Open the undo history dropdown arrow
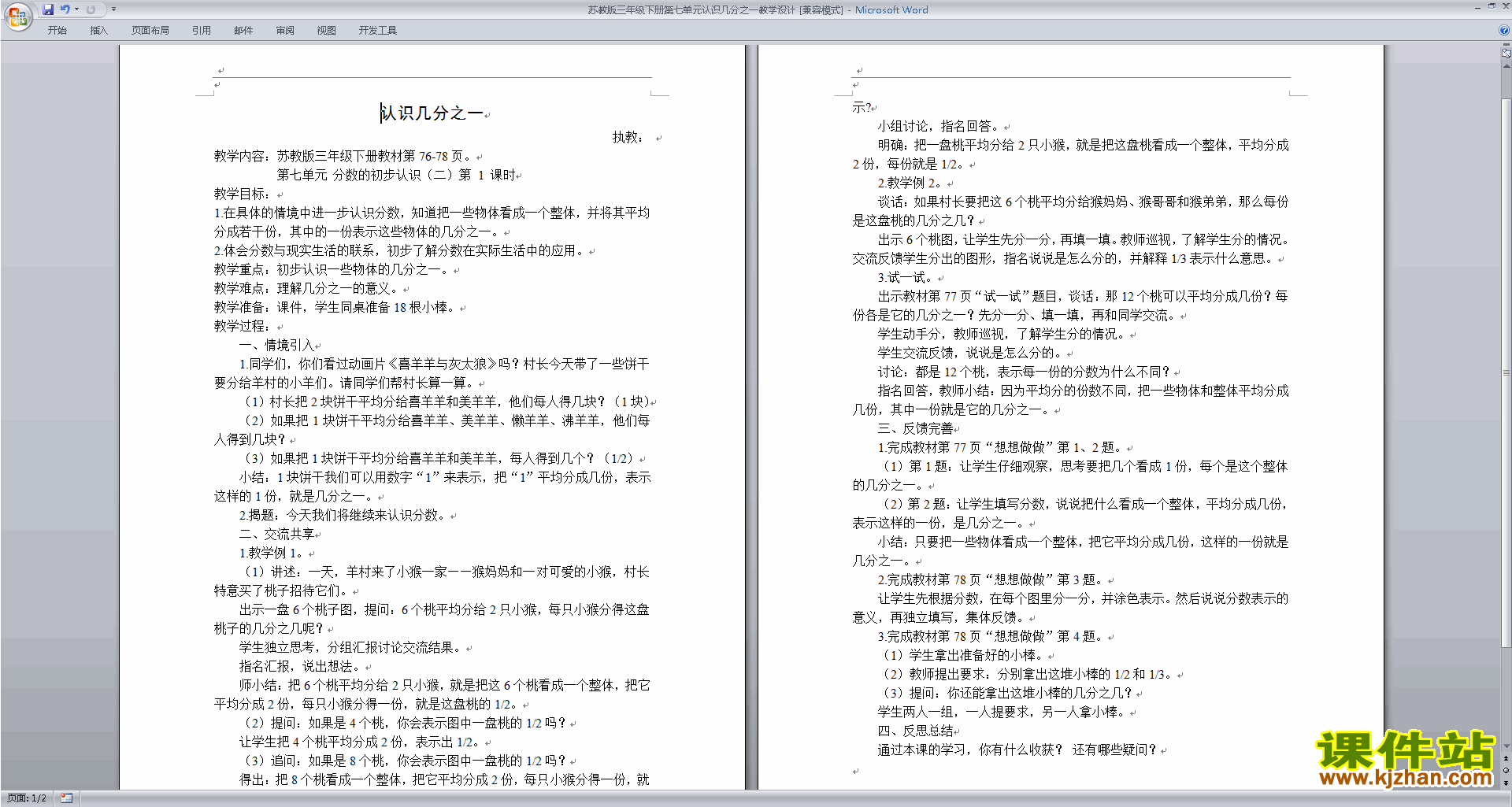This screenshot has height=807, width=1512. click(76, 9)
